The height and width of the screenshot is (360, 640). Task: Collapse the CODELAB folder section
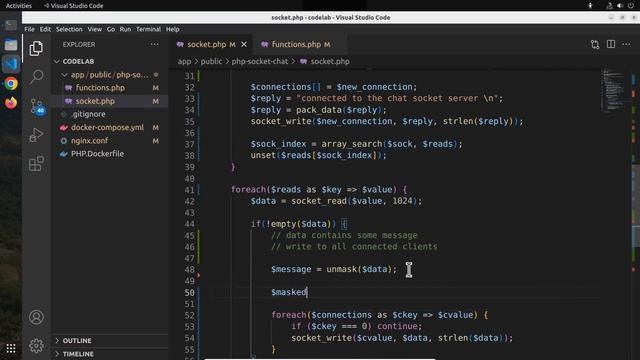(x=57, y=61)
